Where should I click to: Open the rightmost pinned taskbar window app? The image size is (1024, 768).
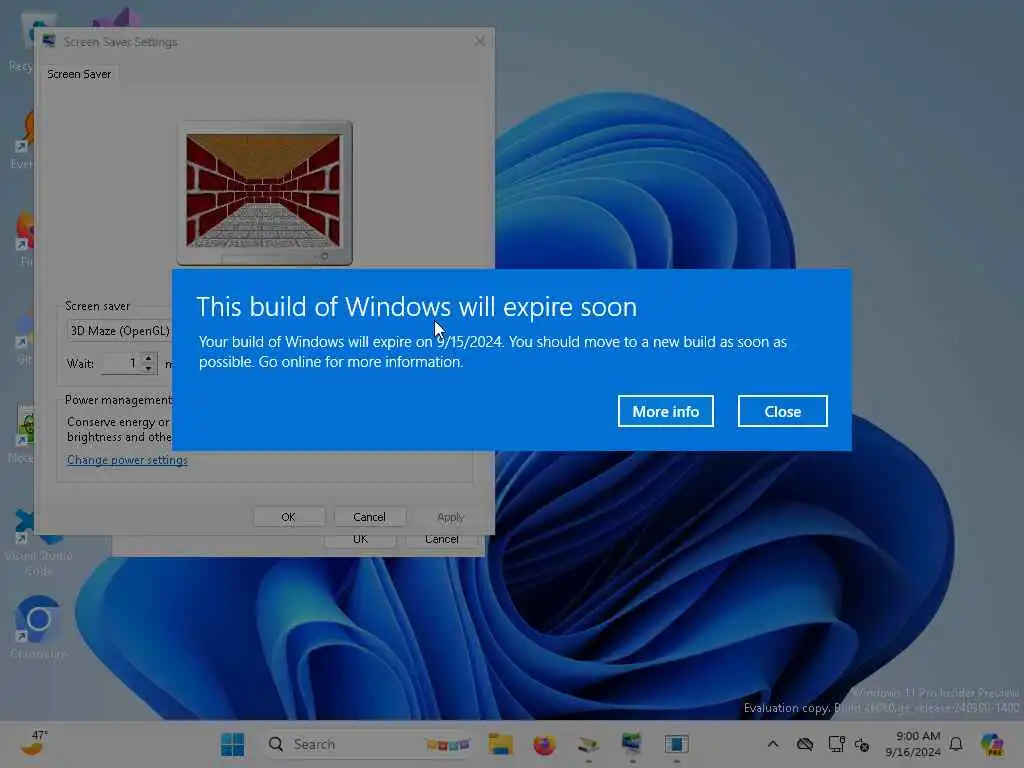point(677,744)
